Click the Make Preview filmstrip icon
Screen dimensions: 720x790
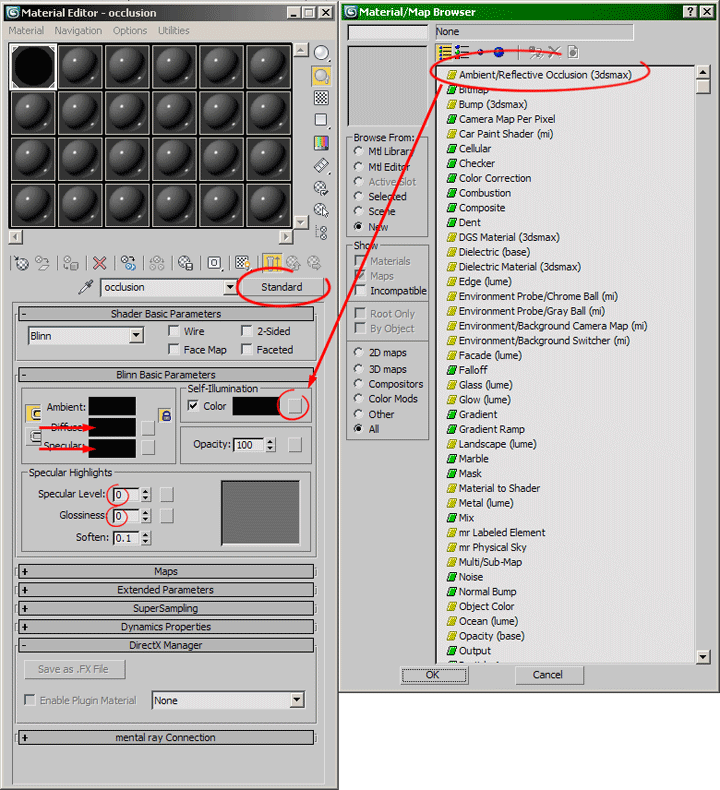point(321,165)
